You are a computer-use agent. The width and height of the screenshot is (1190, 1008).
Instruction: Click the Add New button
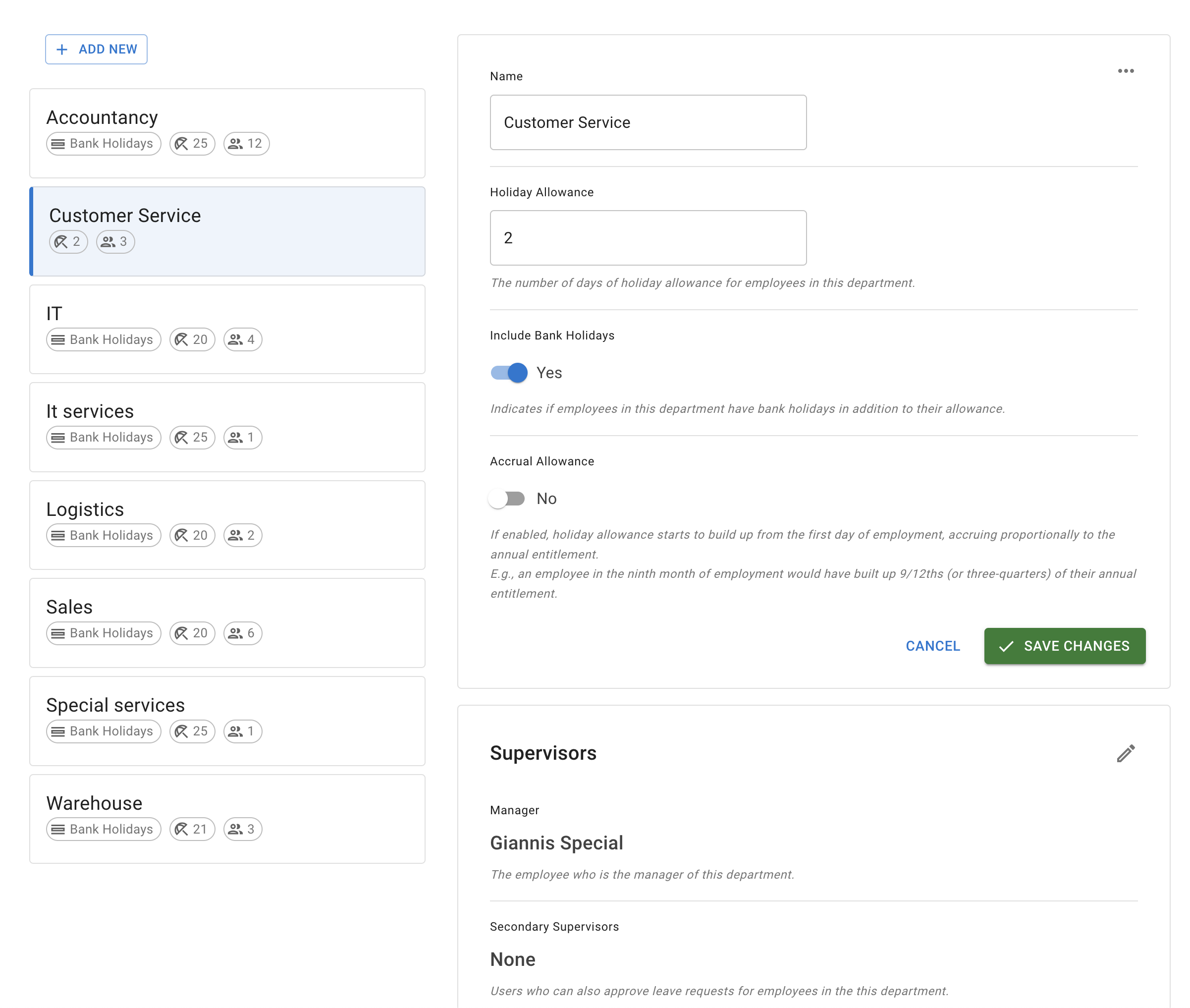(x=96, y=49)
